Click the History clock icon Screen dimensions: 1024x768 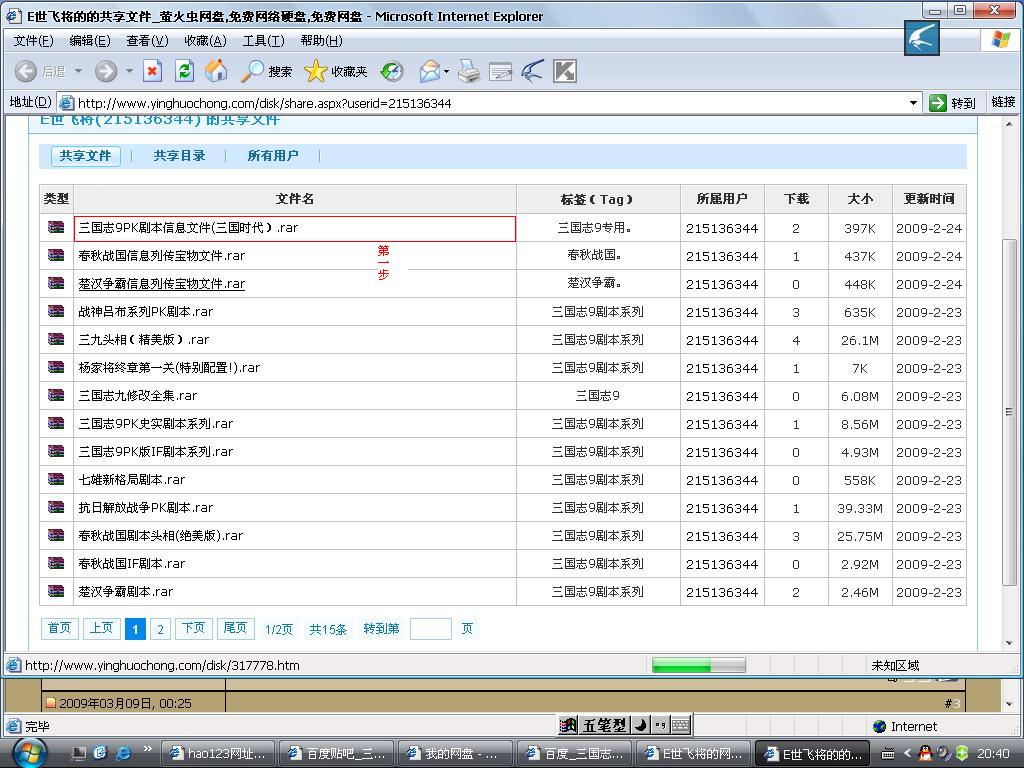click(x=392, y=71)
